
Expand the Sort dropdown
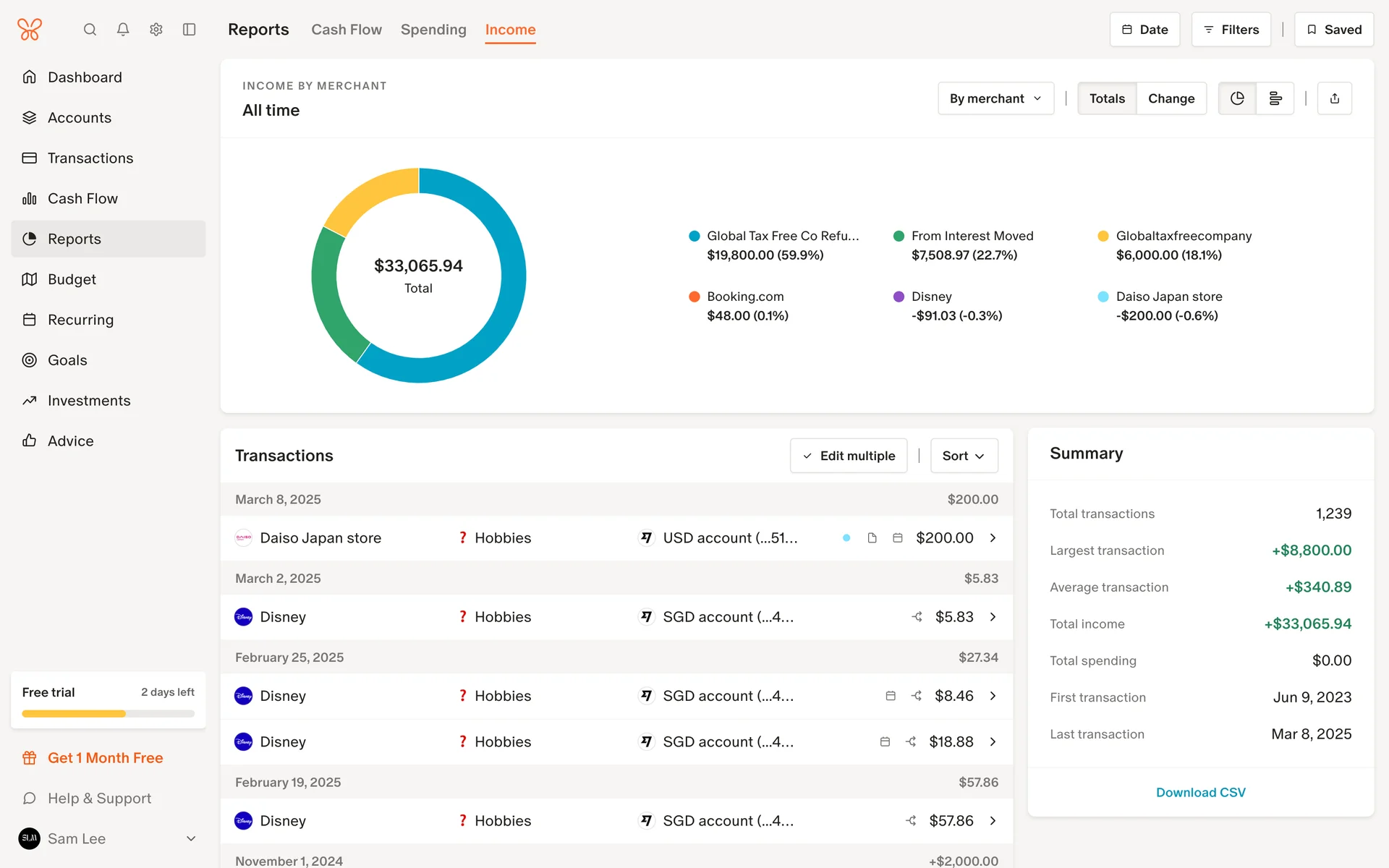tap(964, 456)
